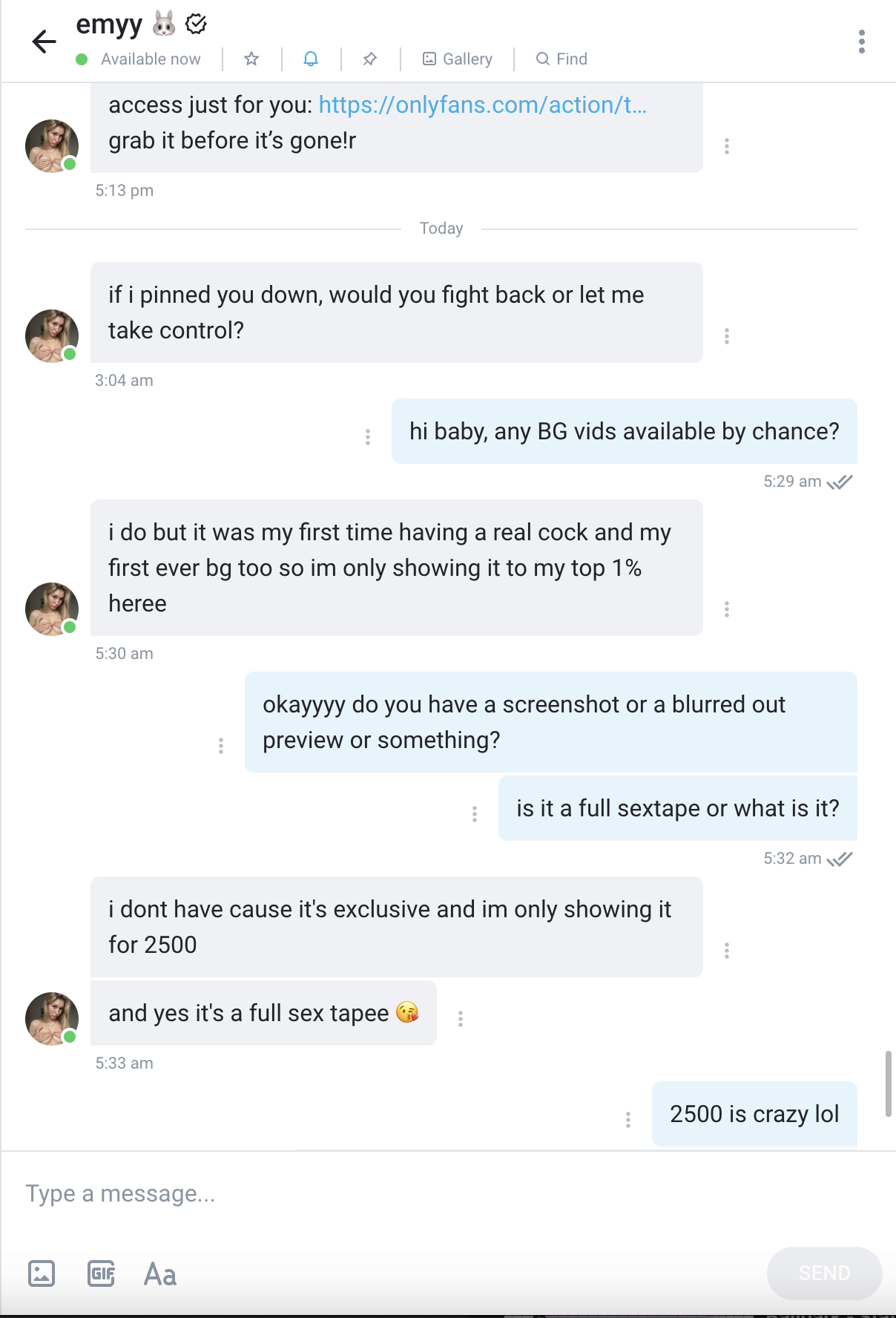
Task: Open Find to search messages
Action: pos(561,59)
